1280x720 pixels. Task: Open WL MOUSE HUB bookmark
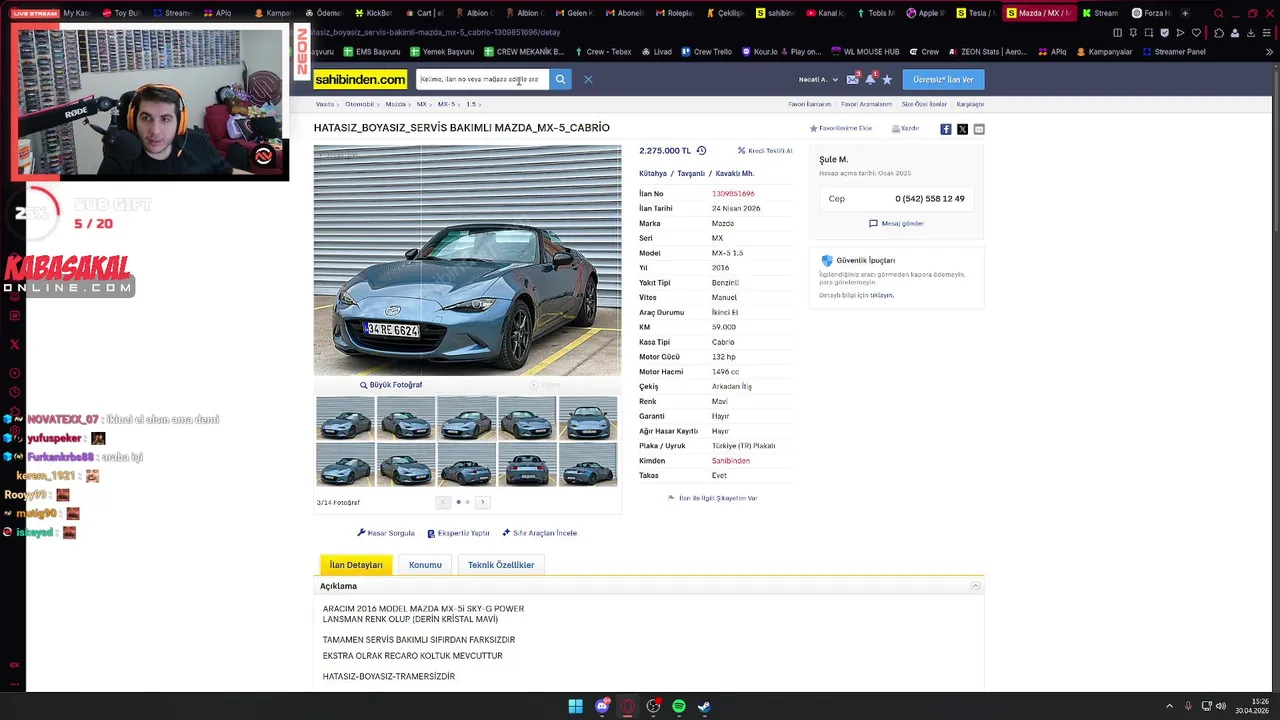865,52
